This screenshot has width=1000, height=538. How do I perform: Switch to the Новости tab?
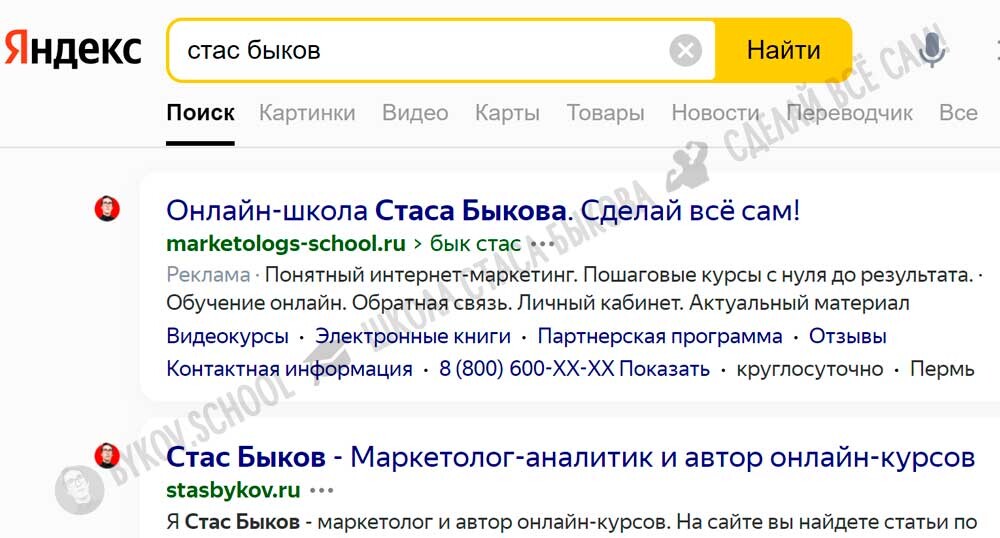[715, 113]
